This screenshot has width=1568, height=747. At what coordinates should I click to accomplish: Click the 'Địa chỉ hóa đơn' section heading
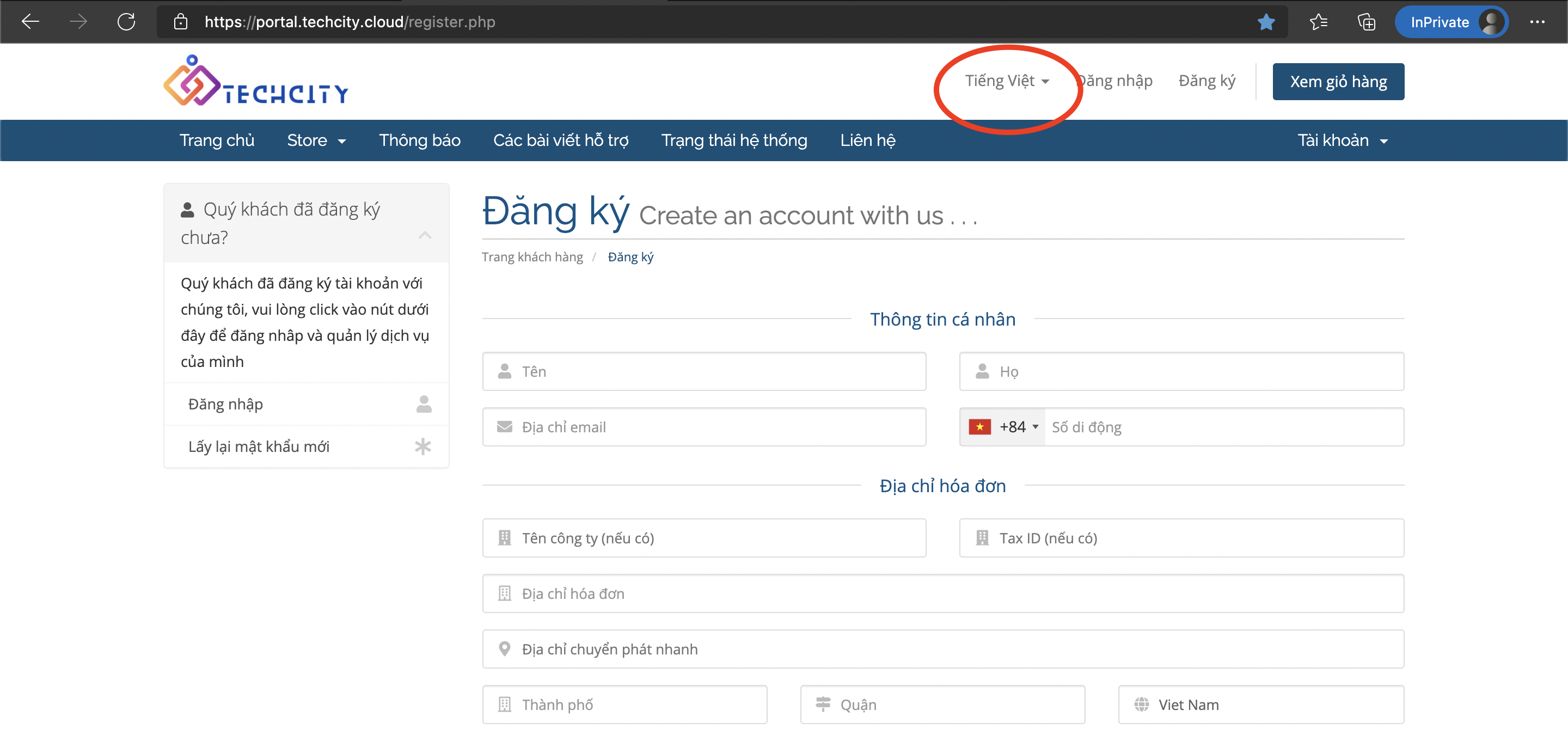tap(942, 486)
